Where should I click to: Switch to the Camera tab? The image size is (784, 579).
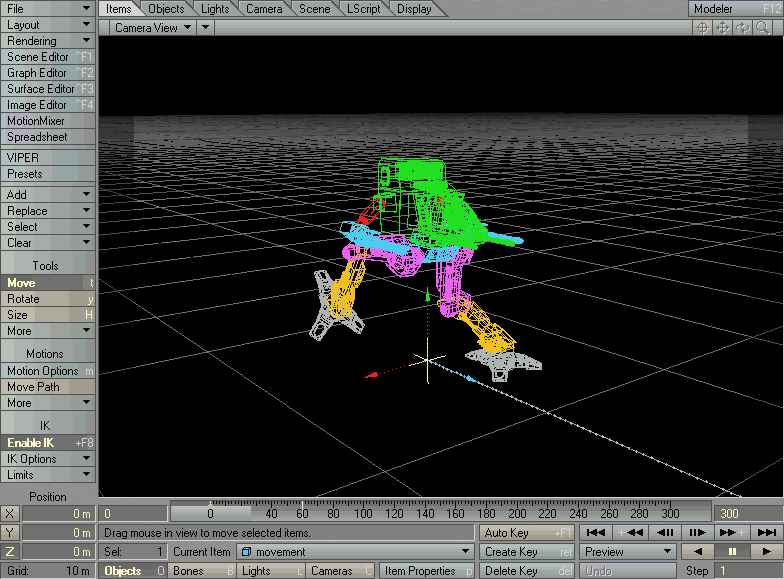pos(264,8)
